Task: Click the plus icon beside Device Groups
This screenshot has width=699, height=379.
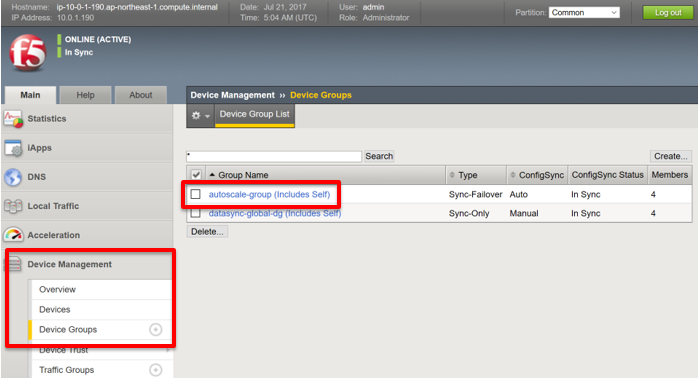Action: point(156,330)
